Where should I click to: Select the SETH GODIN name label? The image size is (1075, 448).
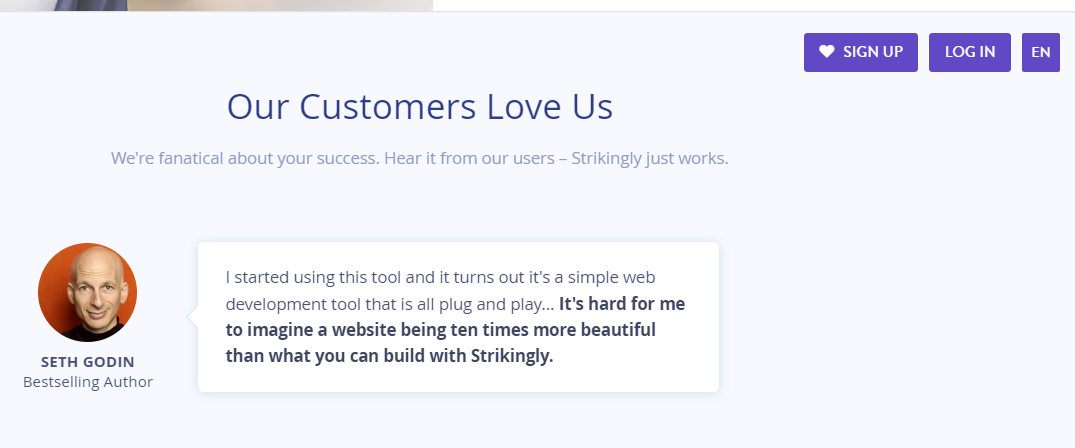[x=88, y=362]
